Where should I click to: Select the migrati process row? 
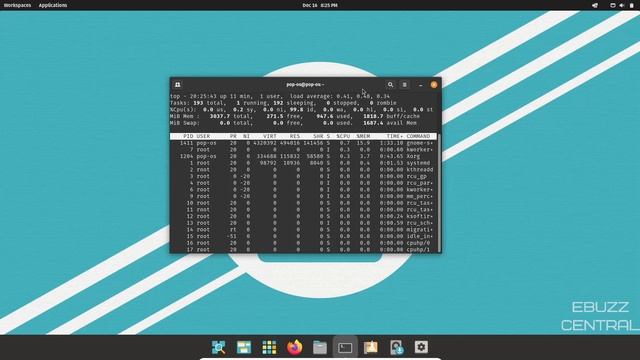(304, 229)
